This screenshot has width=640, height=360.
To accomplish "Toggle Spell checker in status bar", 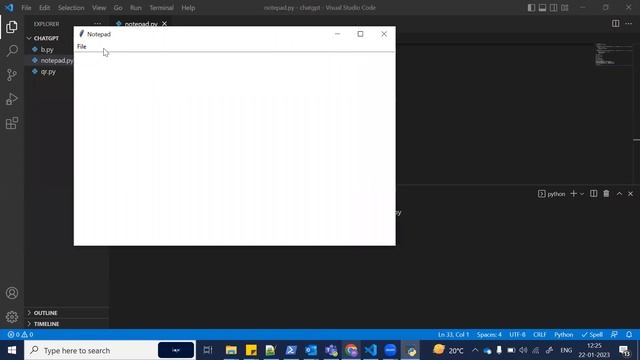I will click(592, 334).
